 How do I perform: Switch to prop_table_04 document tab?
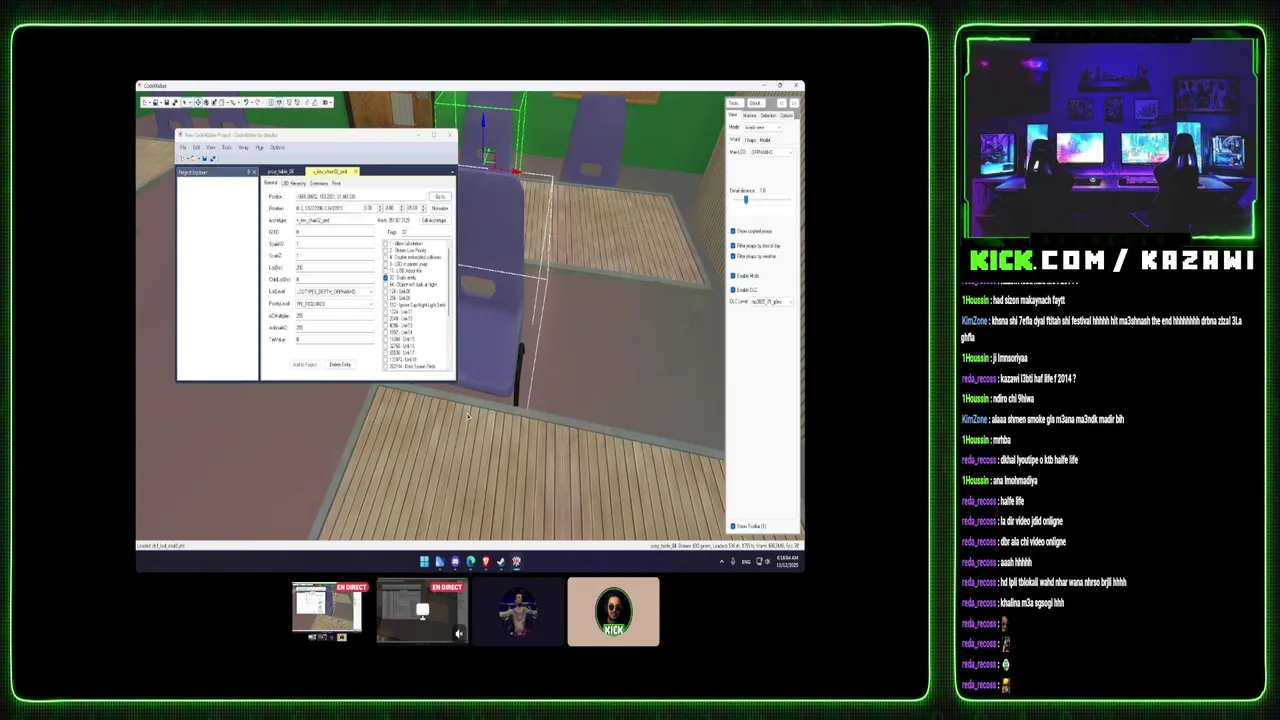point(281,172)
